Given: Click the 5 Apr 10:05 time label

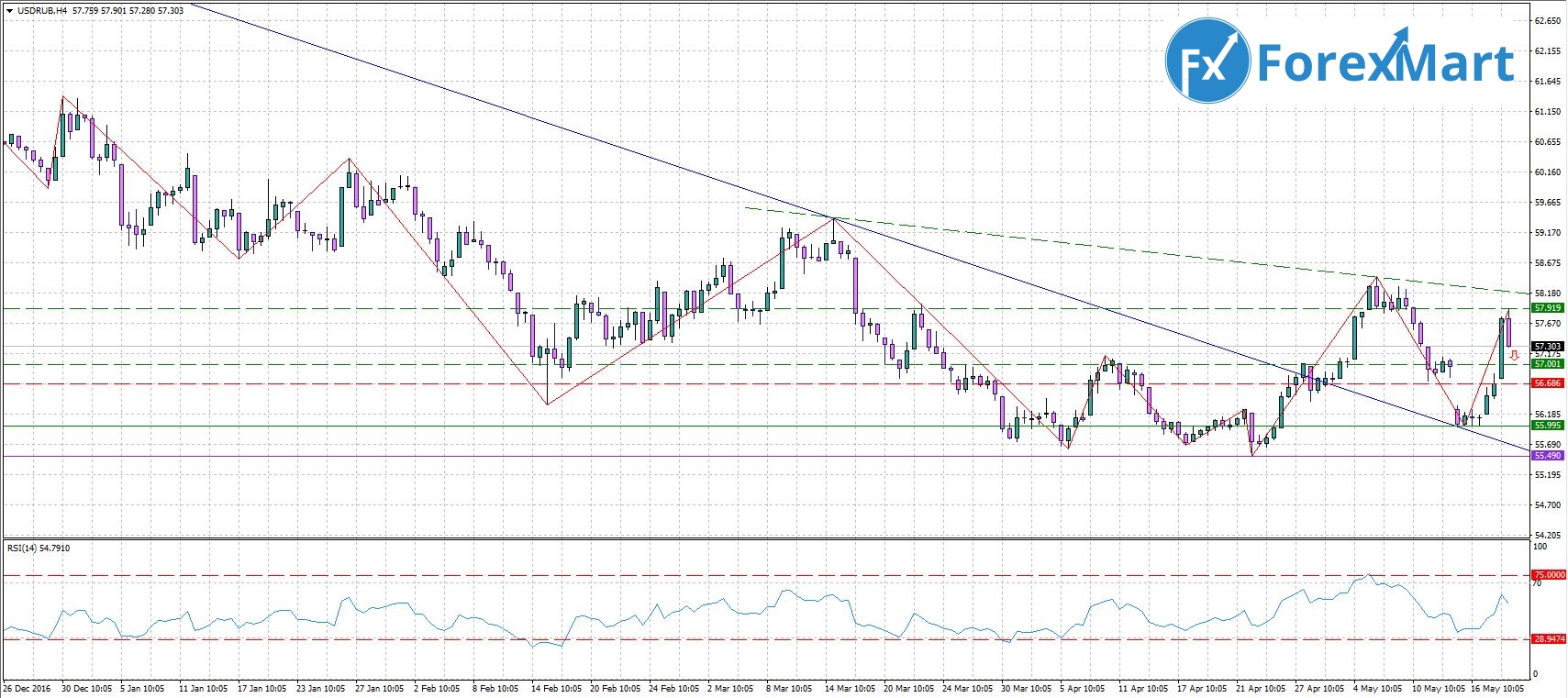Looking at the screenshot, I should (1083, 689).
